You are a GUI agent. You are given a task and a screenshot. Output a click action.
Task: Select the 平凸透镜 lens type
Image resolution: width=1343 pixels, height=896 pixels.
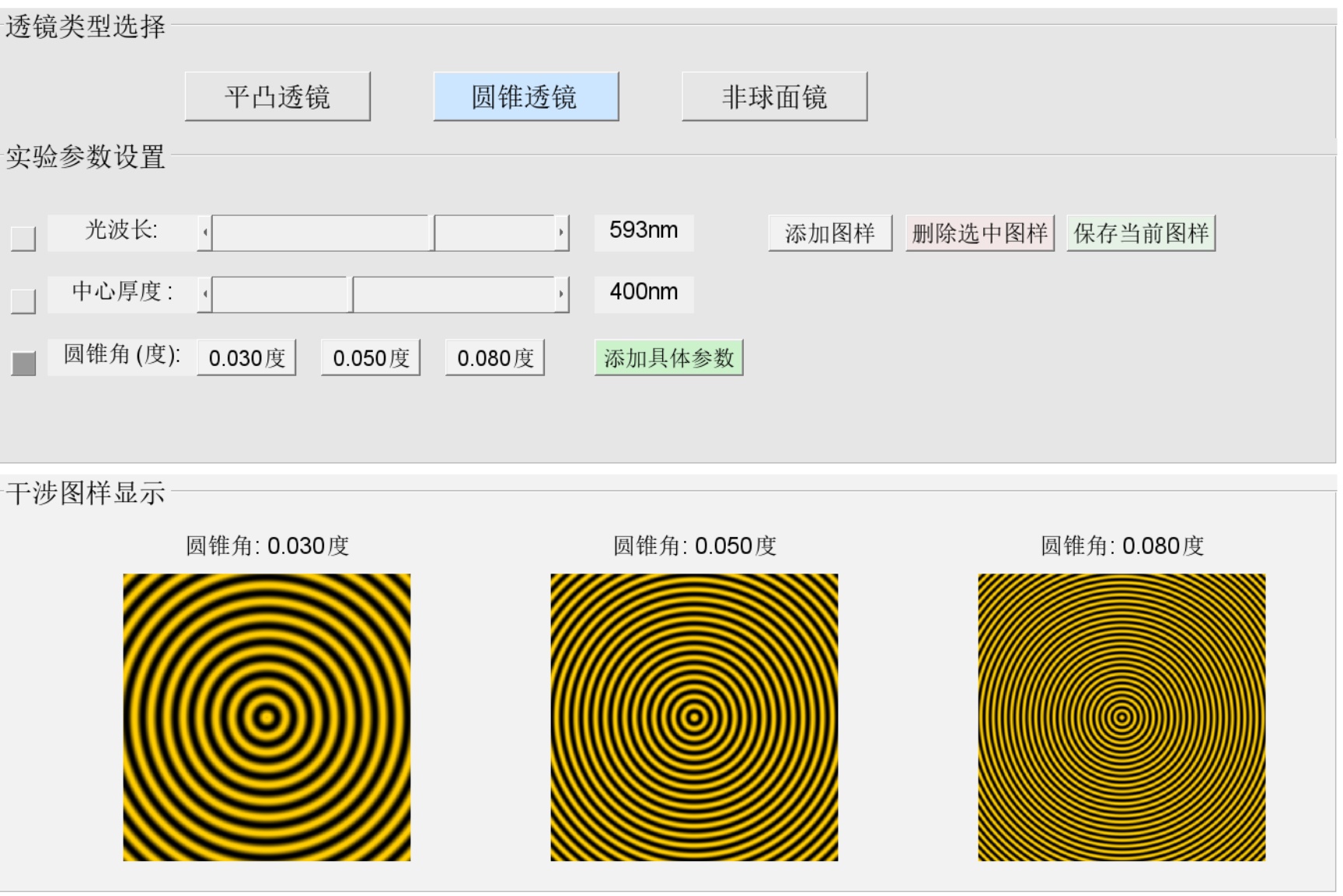(277, 96)
